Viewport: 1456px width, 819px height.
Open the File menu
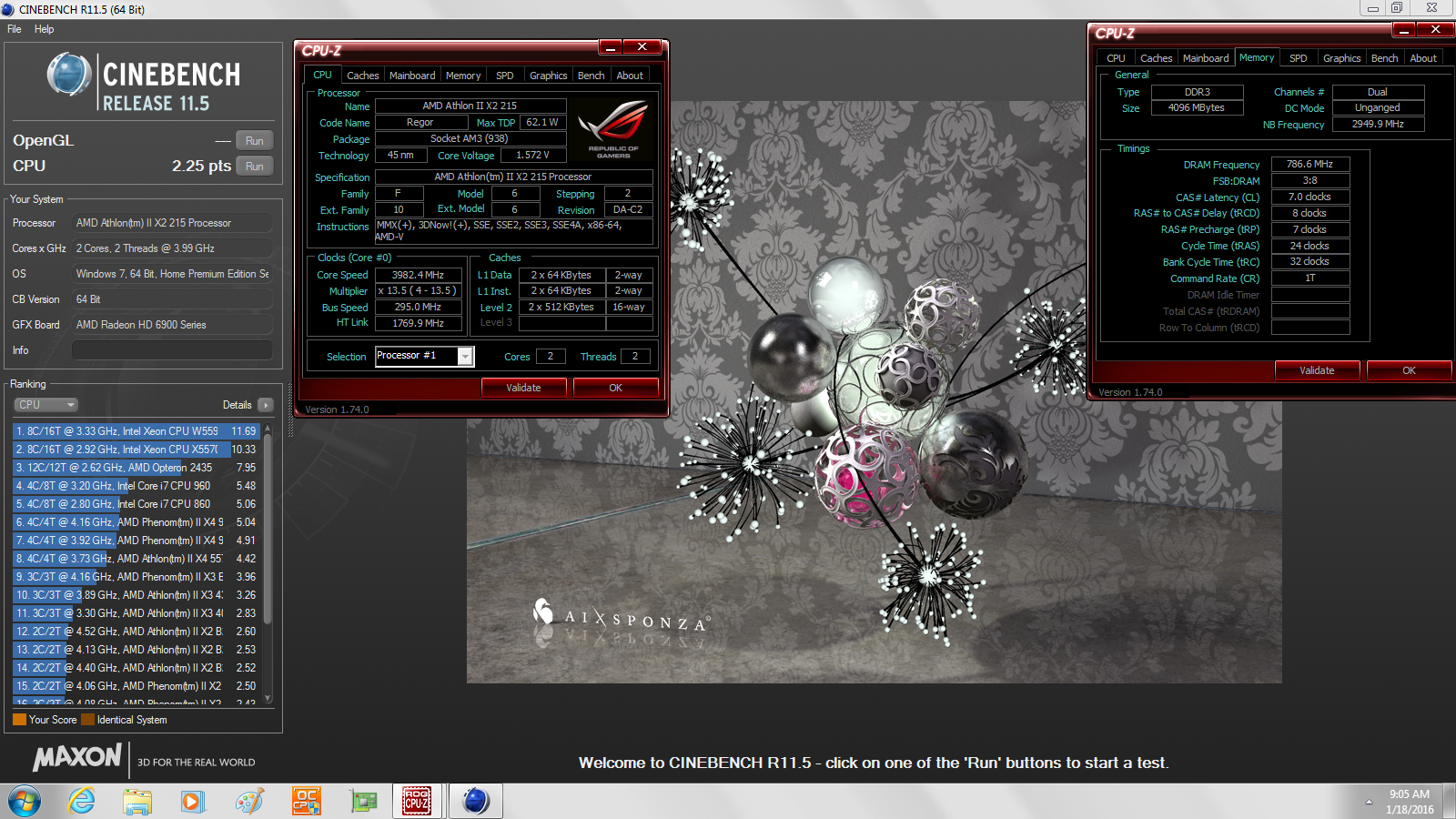[14, 29]
